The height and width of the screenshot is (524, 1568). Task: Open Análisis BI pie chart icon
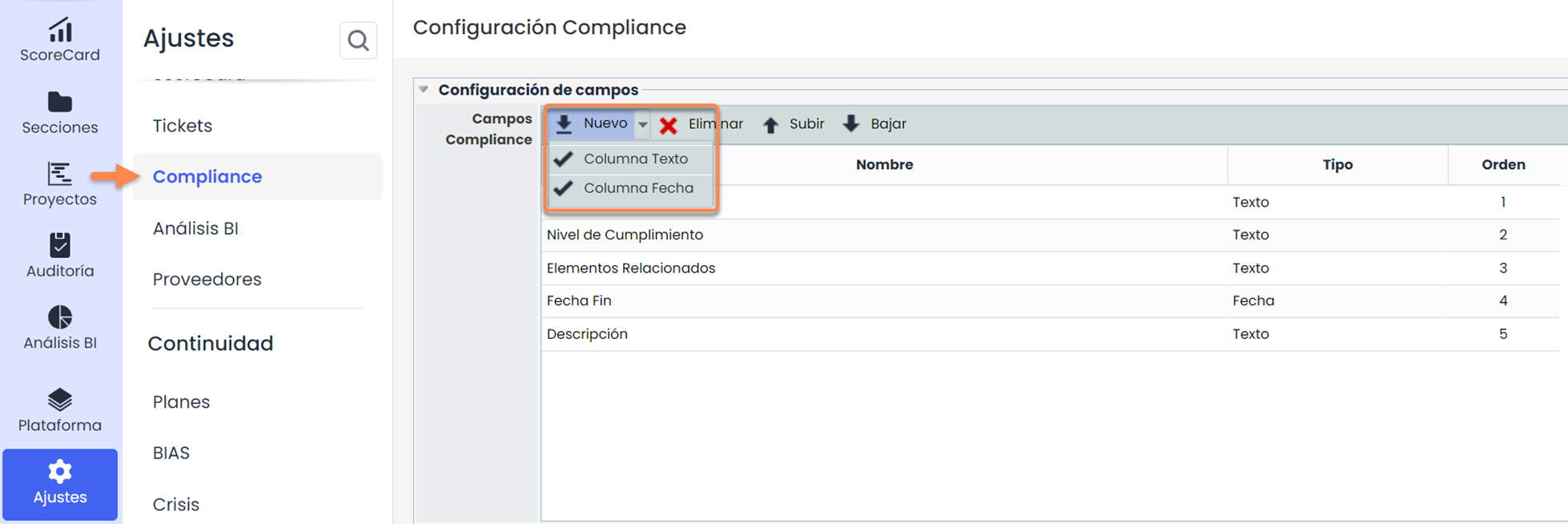(60, 317)
